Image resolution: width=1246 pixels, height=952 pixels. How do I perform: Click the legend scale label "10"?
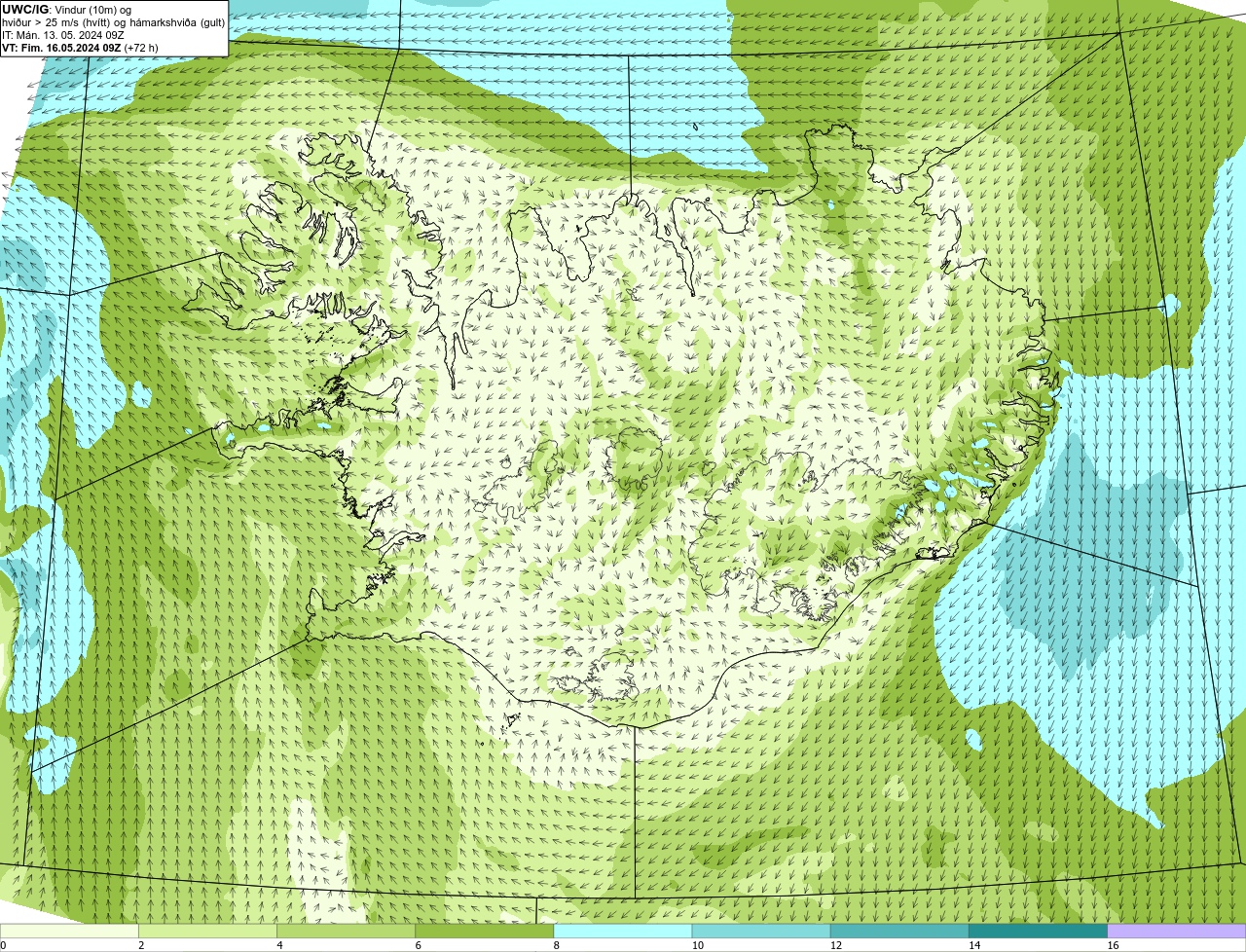coord(697,945)
